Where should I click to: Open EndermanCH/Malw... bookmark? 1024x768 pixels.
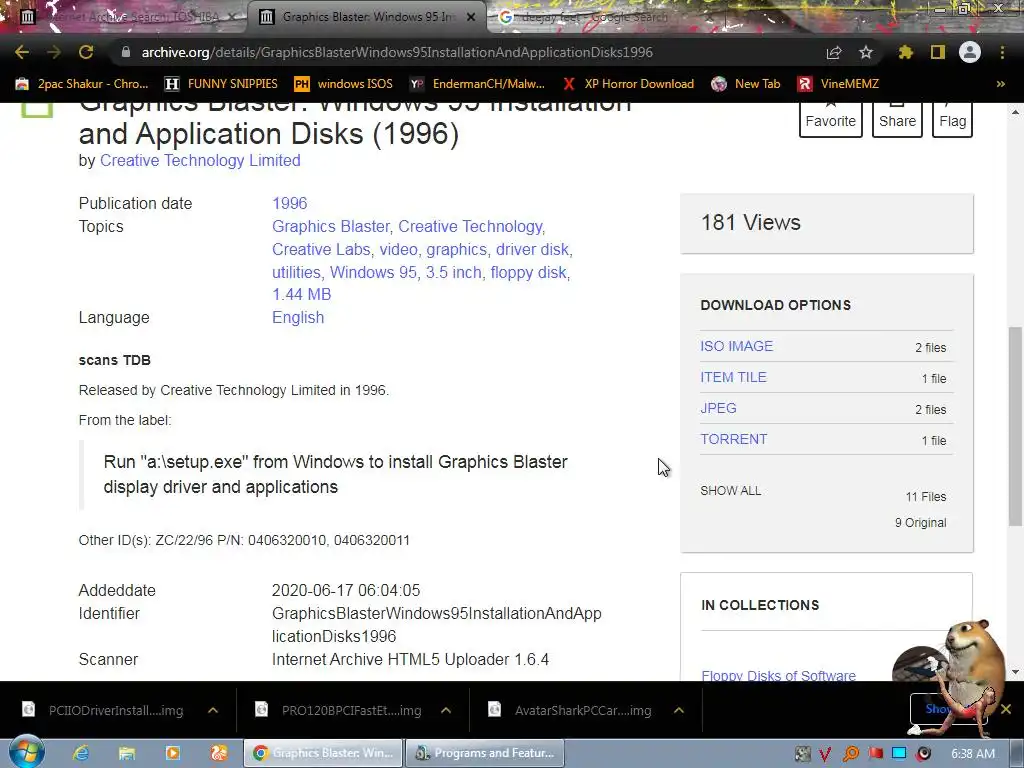pyautogui.click(x=477, y=84)
